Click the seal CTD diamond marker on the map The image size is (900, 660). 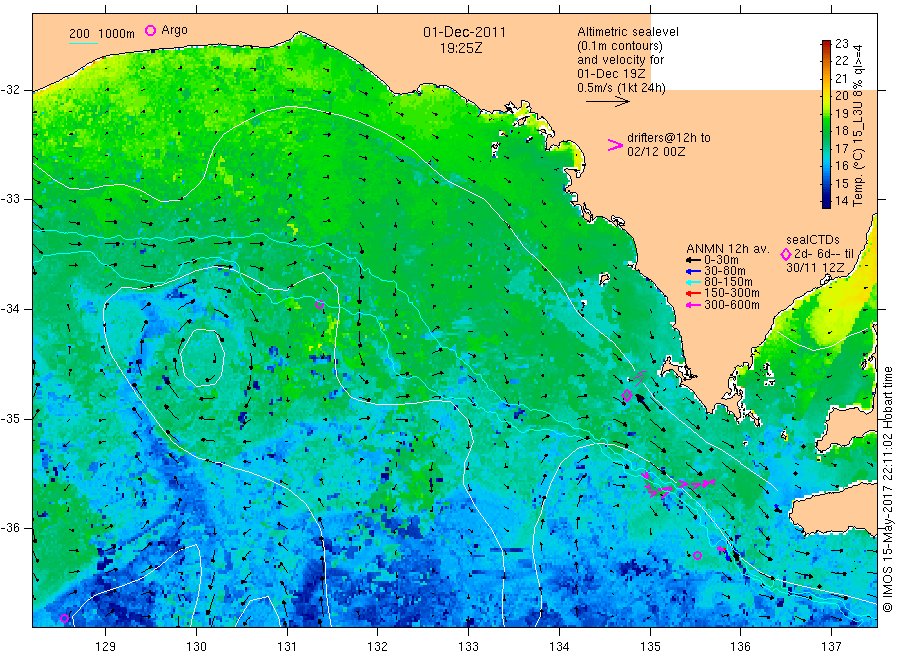(627, 395)
